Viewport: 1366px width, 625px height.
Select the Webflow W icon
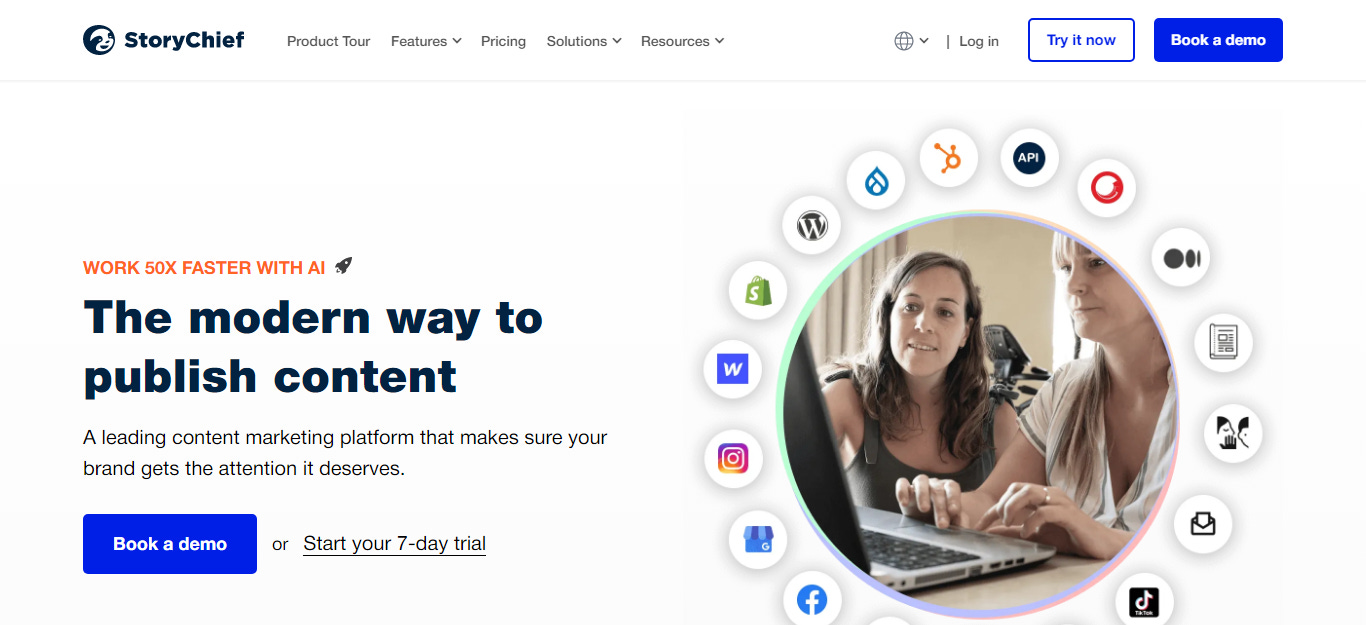(733, 369)
